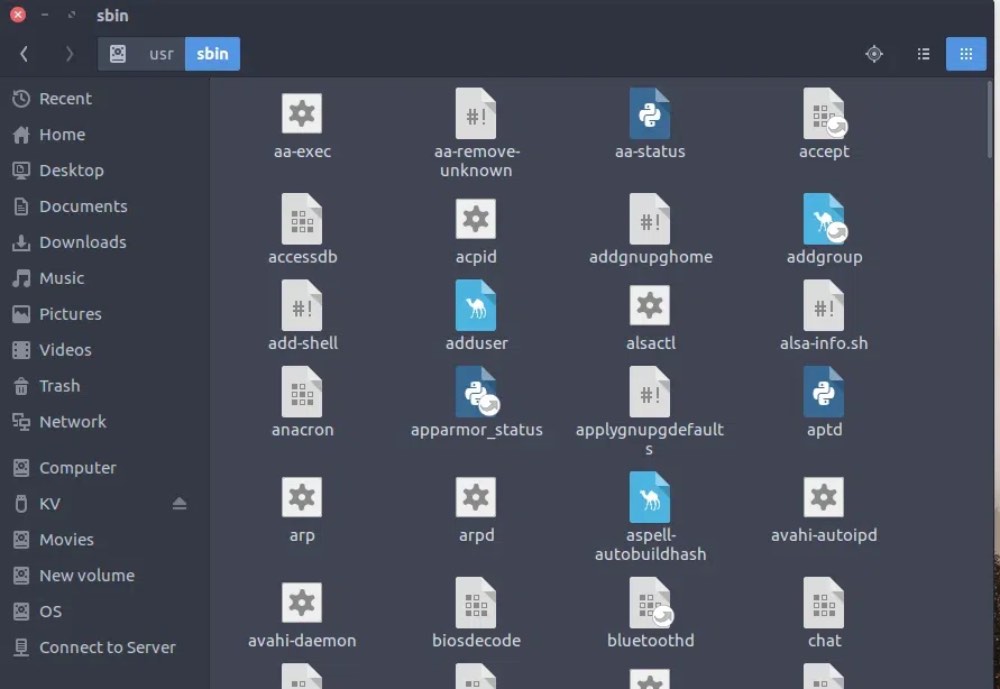Select the New volume drive
1000x689 pixels.
87,575
